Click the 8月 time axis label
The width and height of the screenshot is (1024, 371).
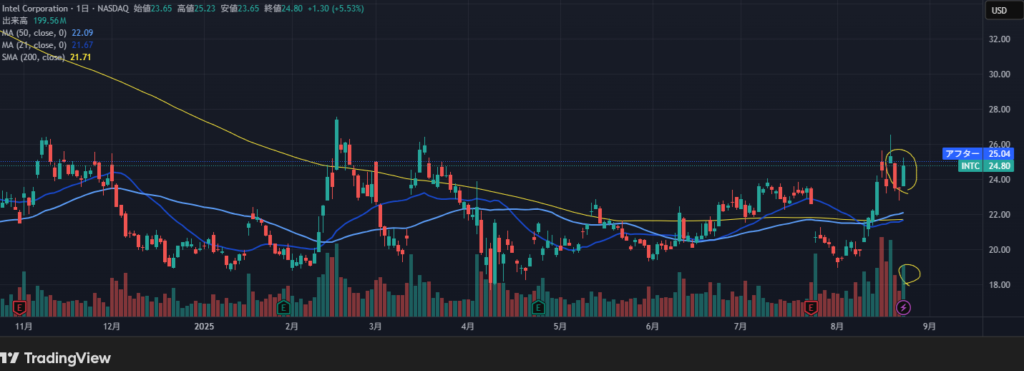click(x=837, y=326)
